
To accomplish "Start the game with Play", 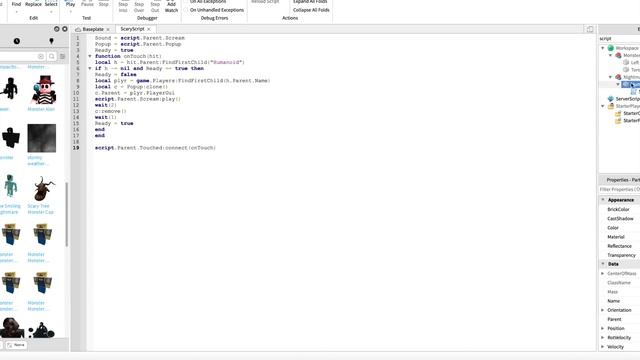I will coord(70,4).
